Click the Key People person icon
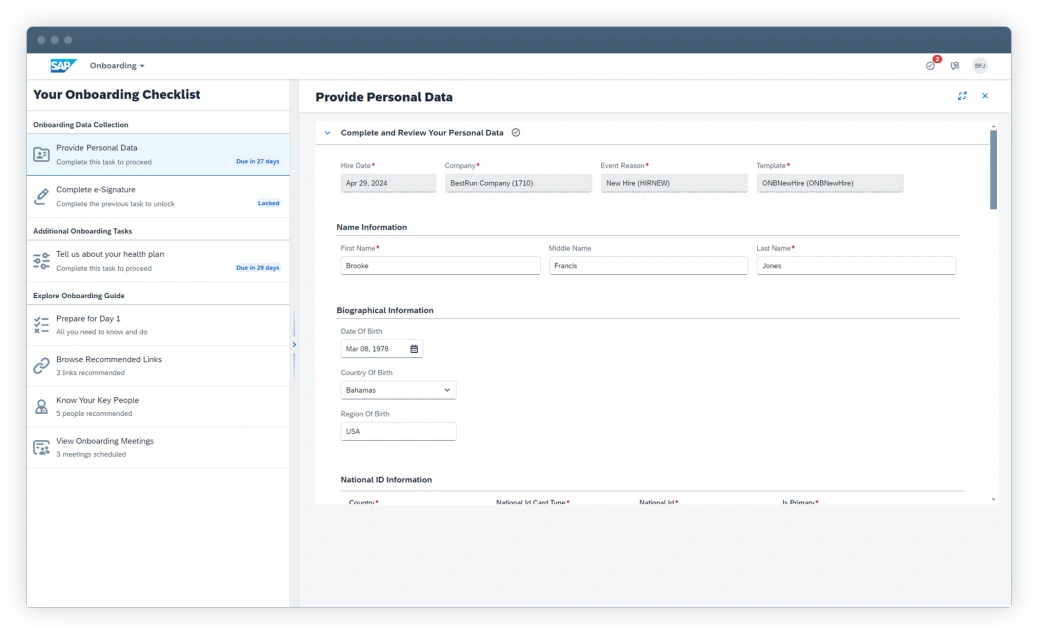This screenshot has height=634, width=1038. pos(41,406)
